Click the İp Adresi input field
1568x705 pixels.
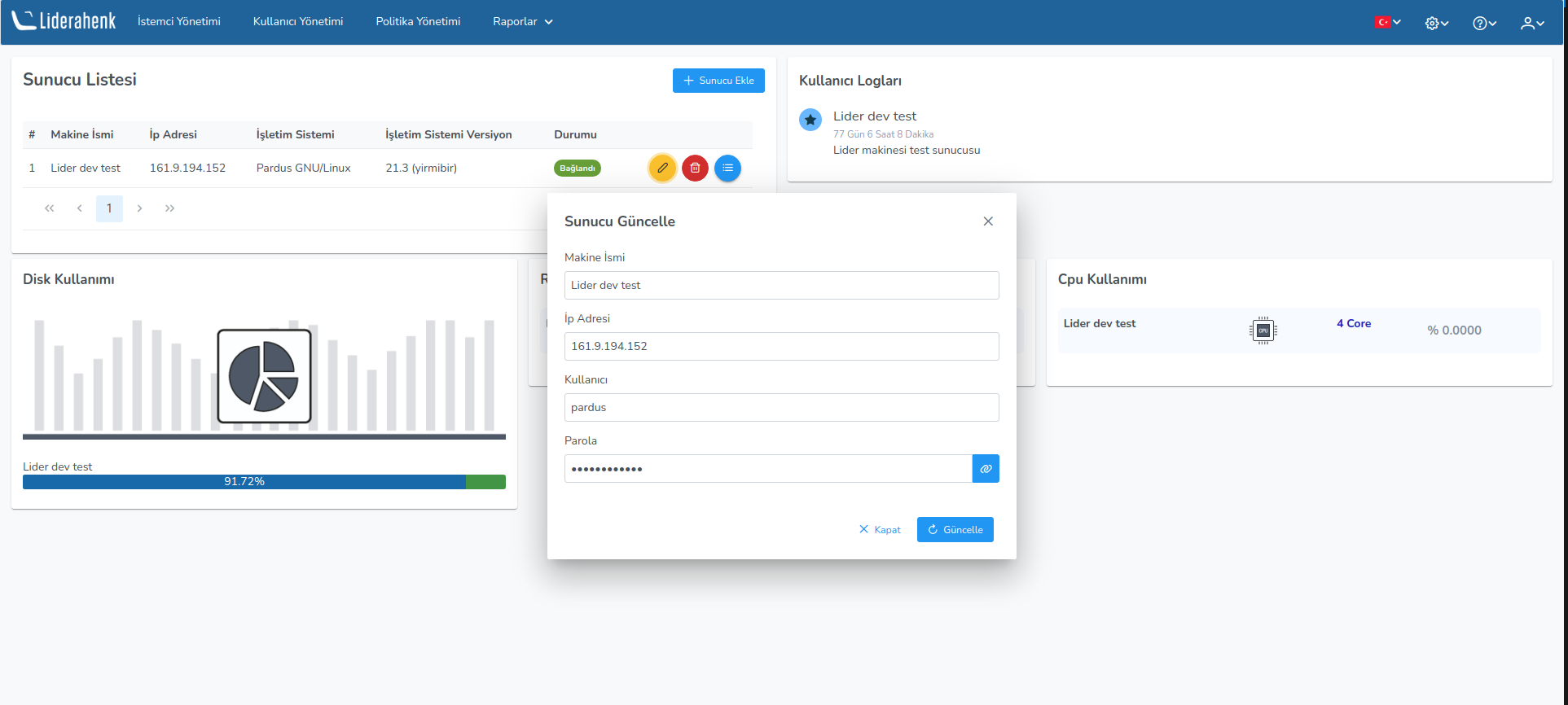coord(781,346)
